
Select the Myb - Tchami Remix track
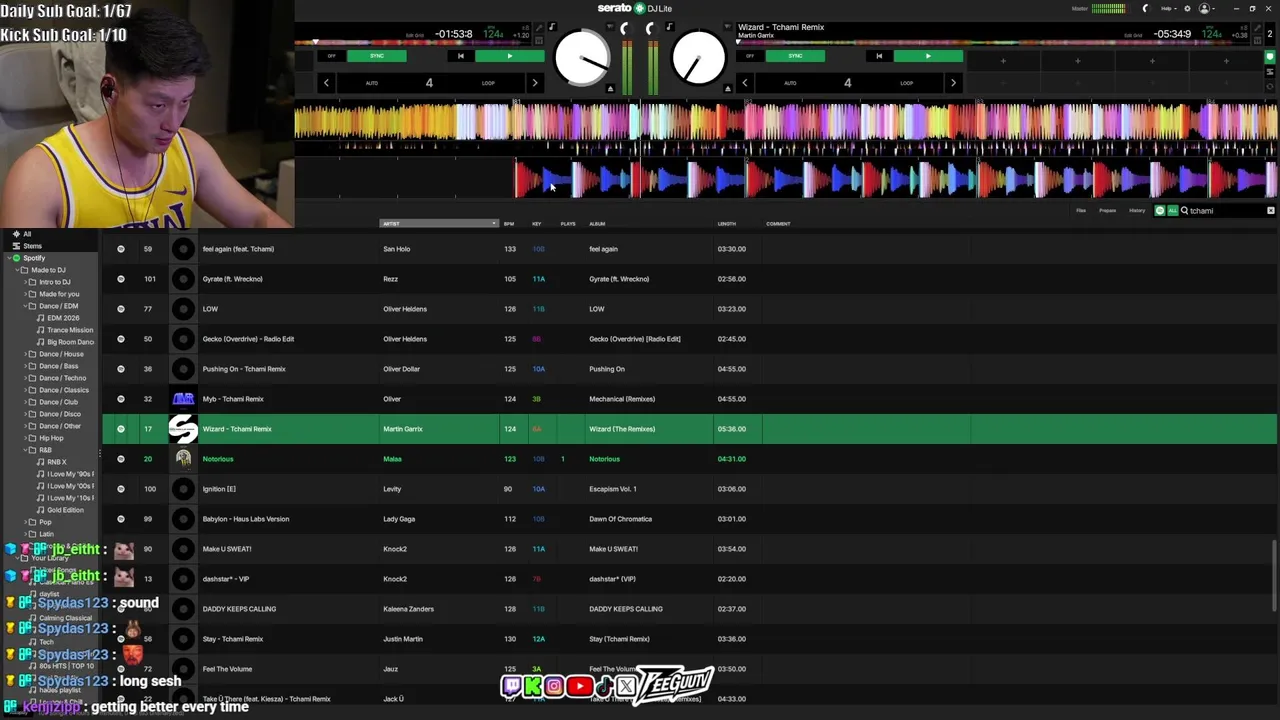click(x=690, y=399)
